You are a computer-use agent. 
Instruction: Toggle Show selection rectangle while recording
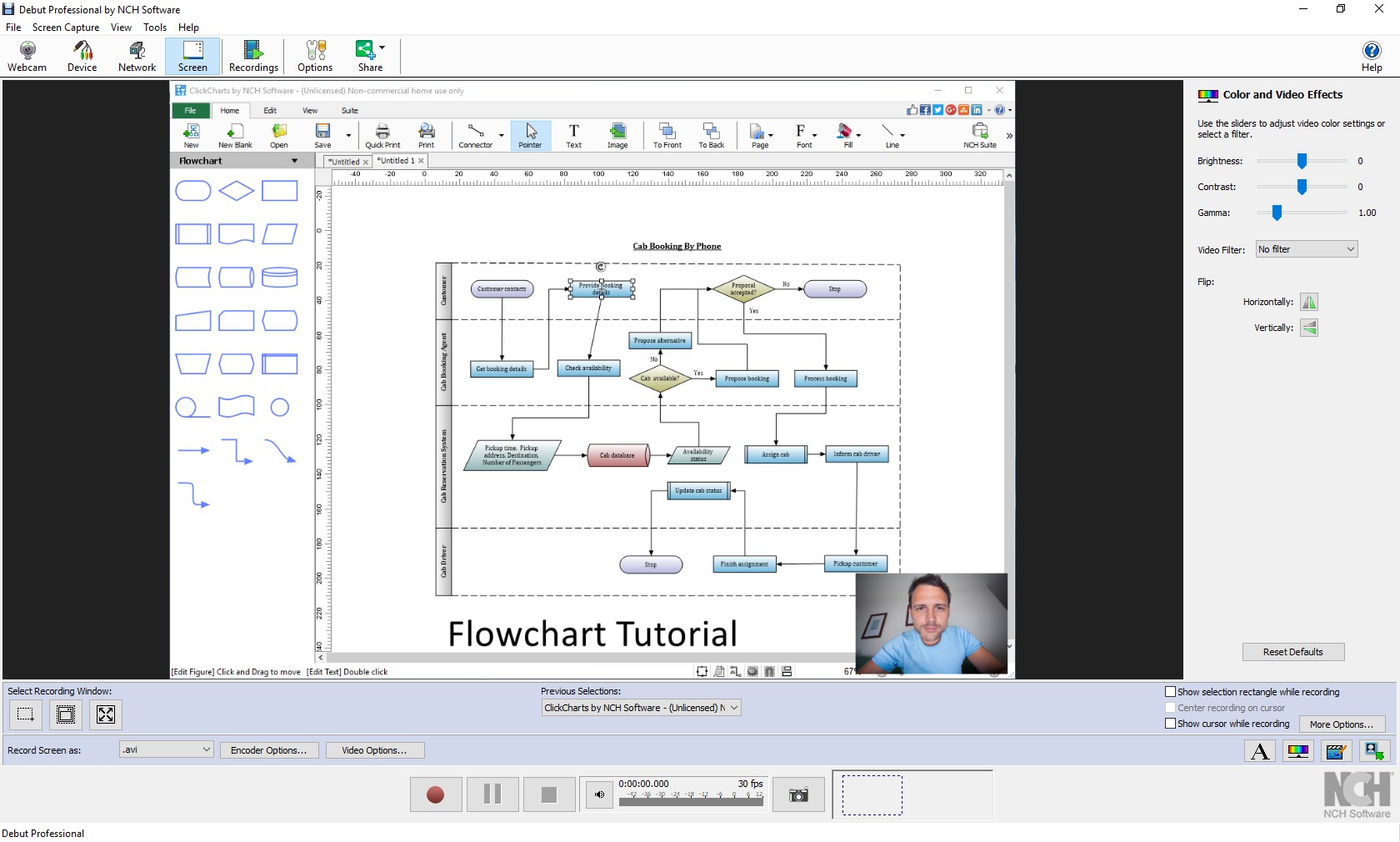pyautogui.click(x=1170, y=692)
